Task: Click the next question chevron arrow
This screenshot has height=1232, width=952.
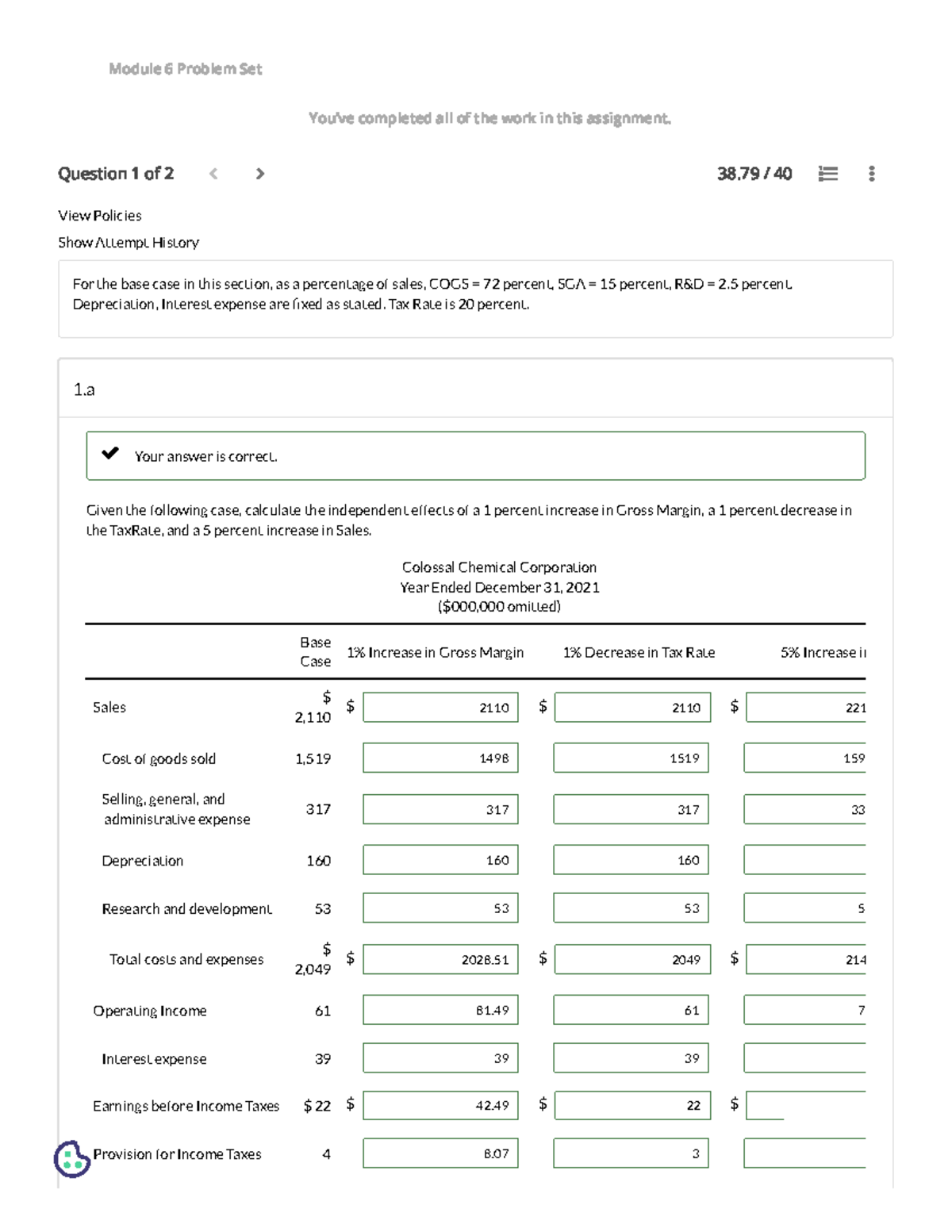Action: 260,174
